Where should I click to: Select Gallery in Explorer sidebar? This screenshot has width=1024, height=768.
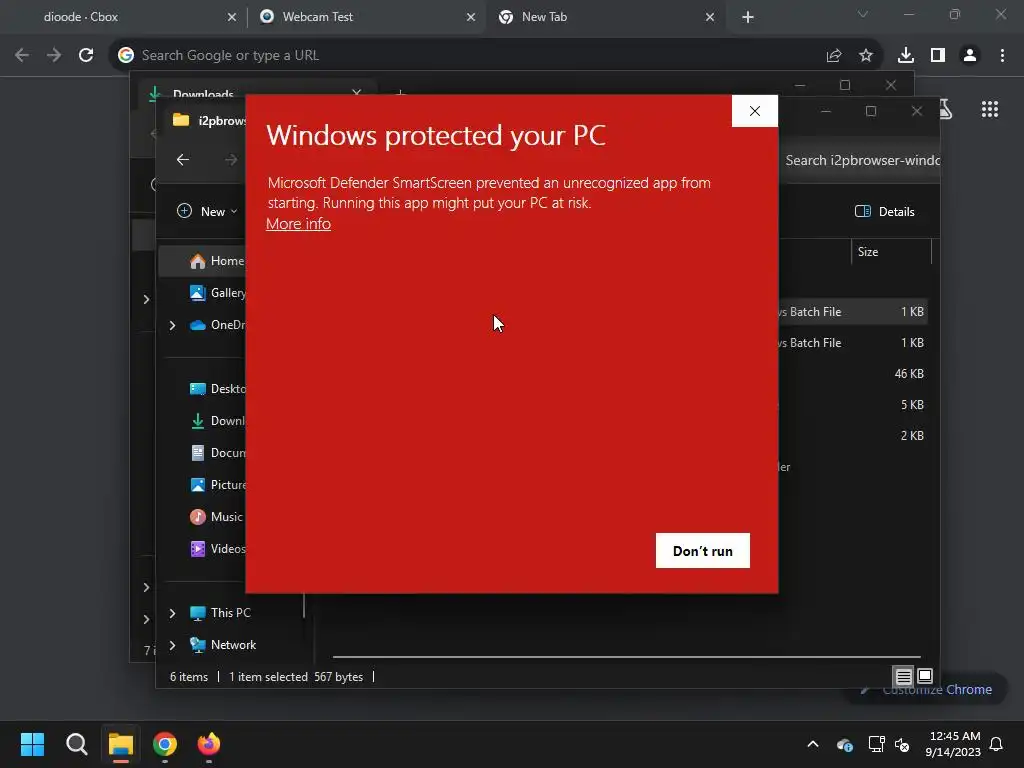pyautogui.click(x=217, y=293)
